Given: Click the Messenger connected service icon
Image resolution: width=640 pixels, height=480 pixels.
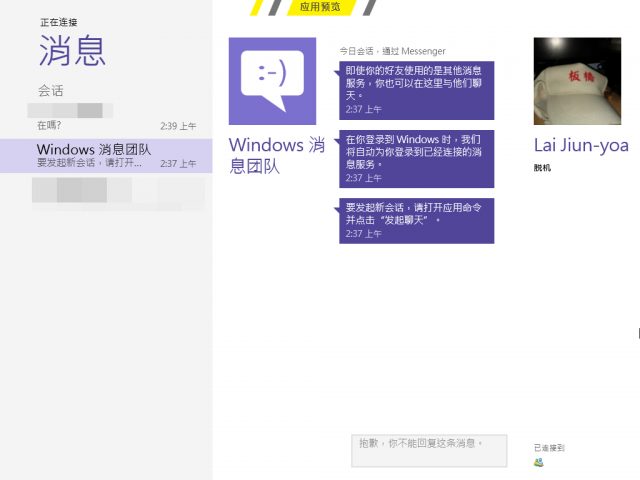Looking at the screenshot, I should tap(539, 462).
